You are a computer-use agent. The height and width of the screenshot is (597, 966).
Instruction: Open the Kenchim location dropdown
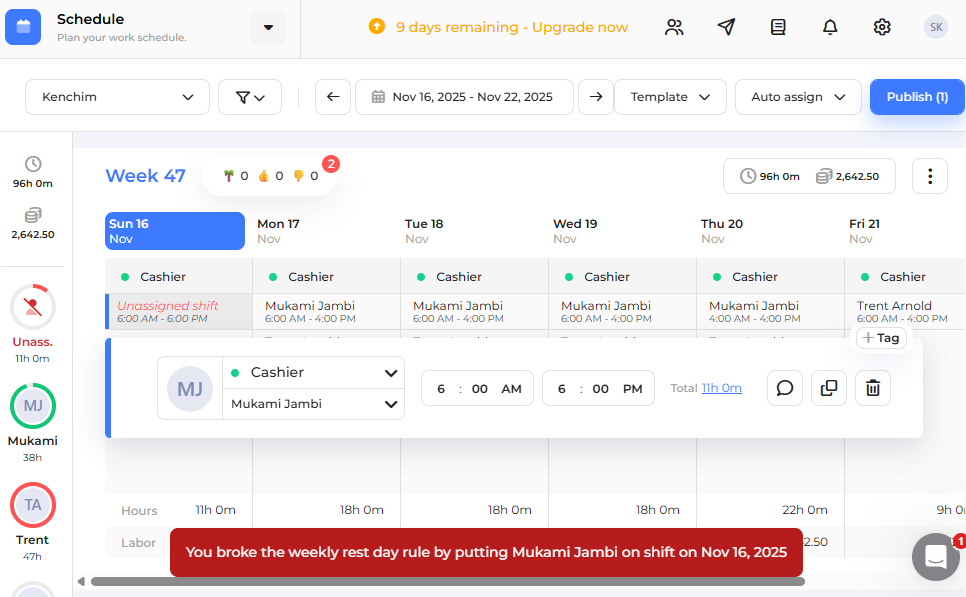click(117, 97)
